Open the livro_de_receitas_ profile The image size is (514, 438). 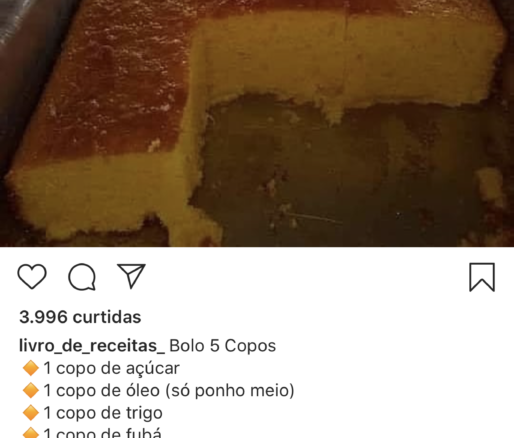coord(92,346)
